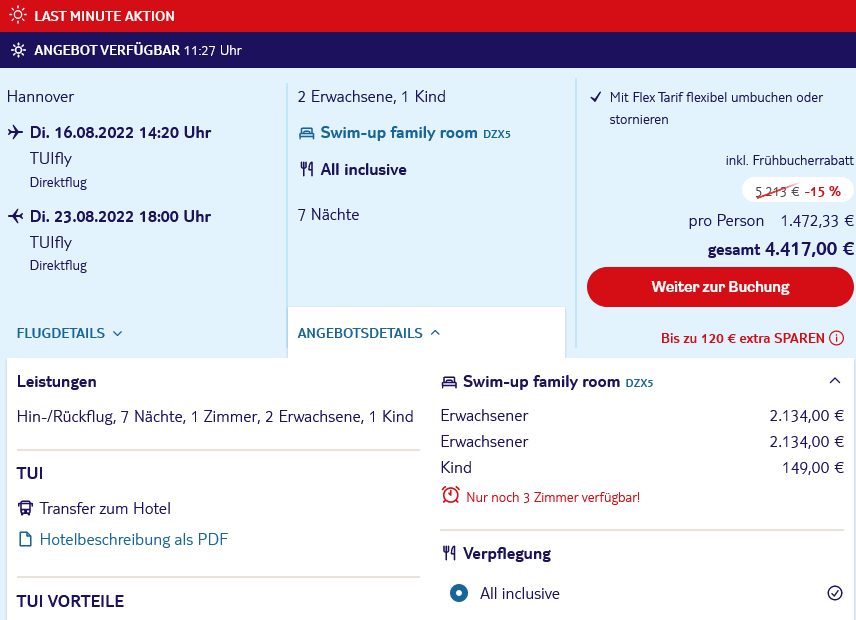
Task: Click the PDF document icon
Action: tap(25, 539)
